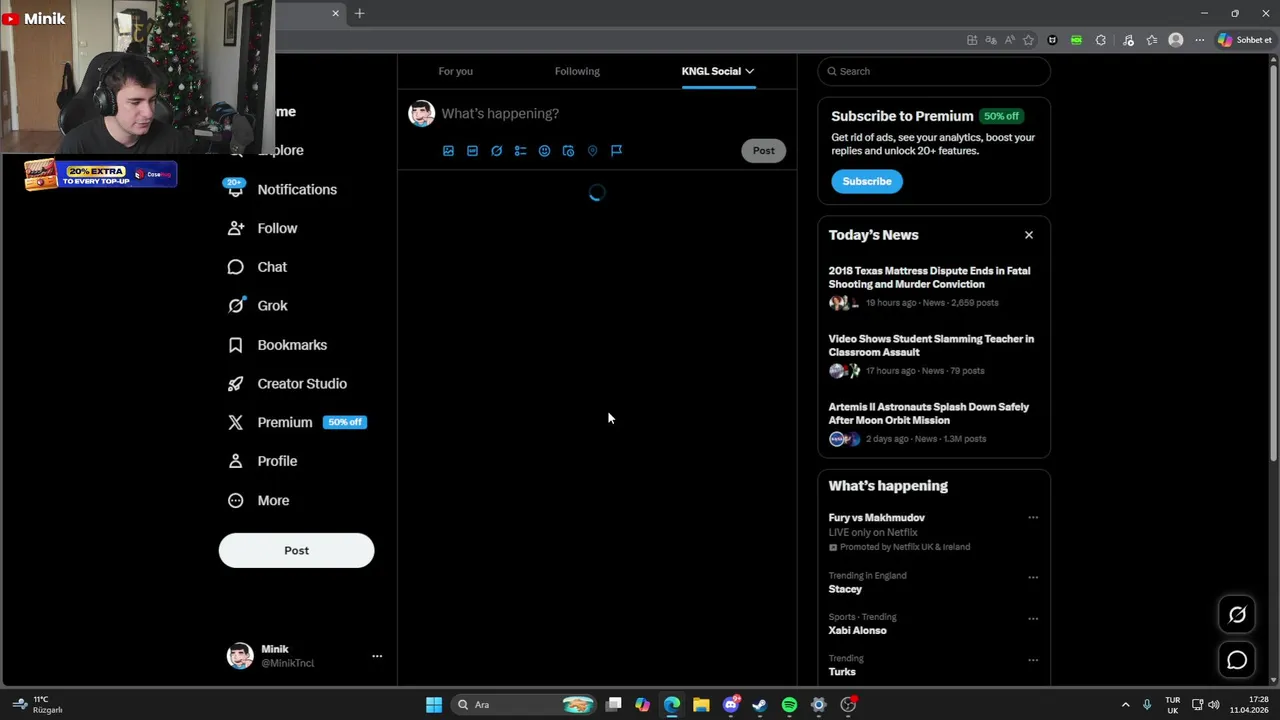Click the large white Post button
This screenshot has width=1280, height=720.
pos(296,550)
